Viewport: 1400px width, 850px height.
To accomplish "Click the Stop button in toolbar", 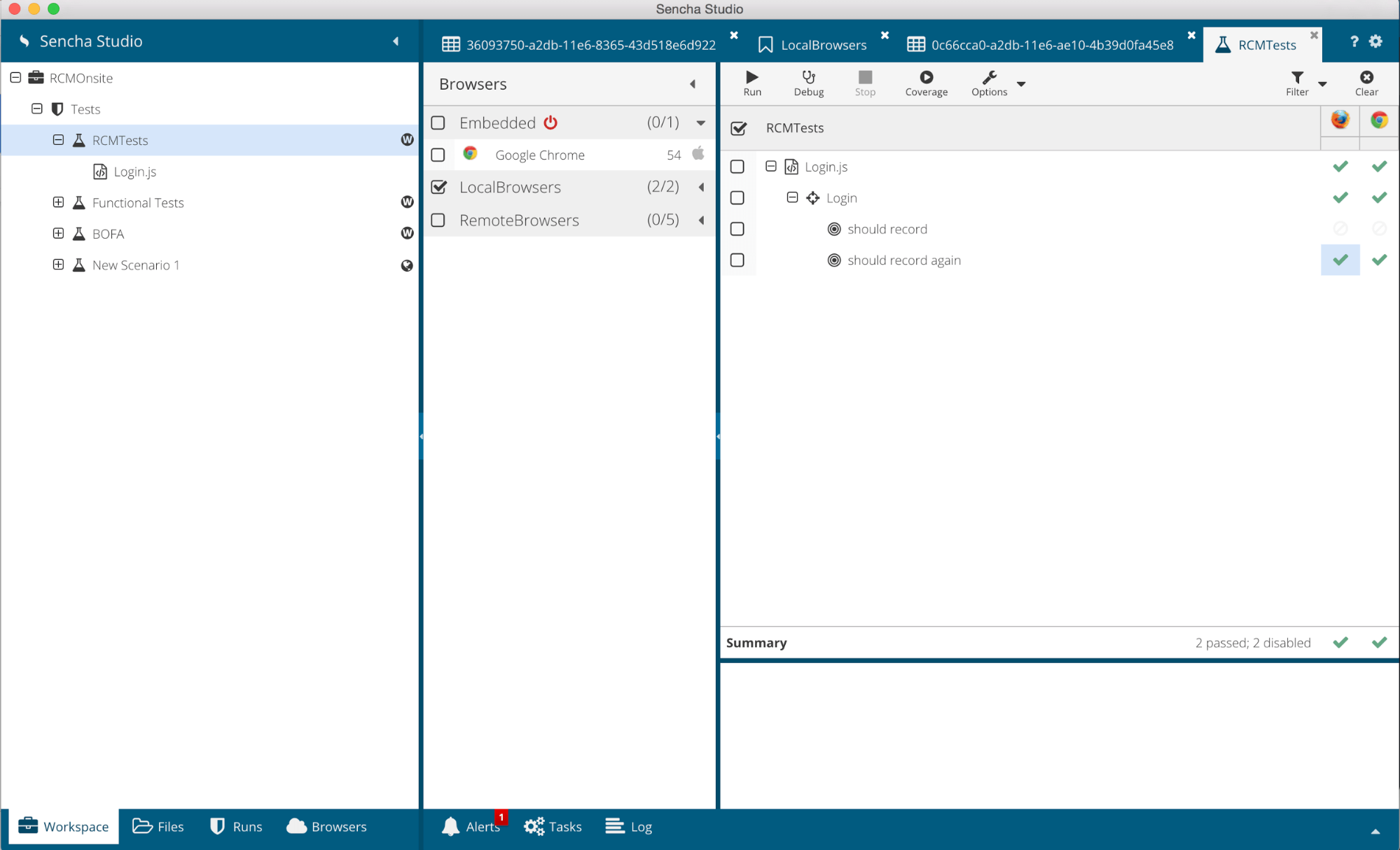I will [865, 83].
